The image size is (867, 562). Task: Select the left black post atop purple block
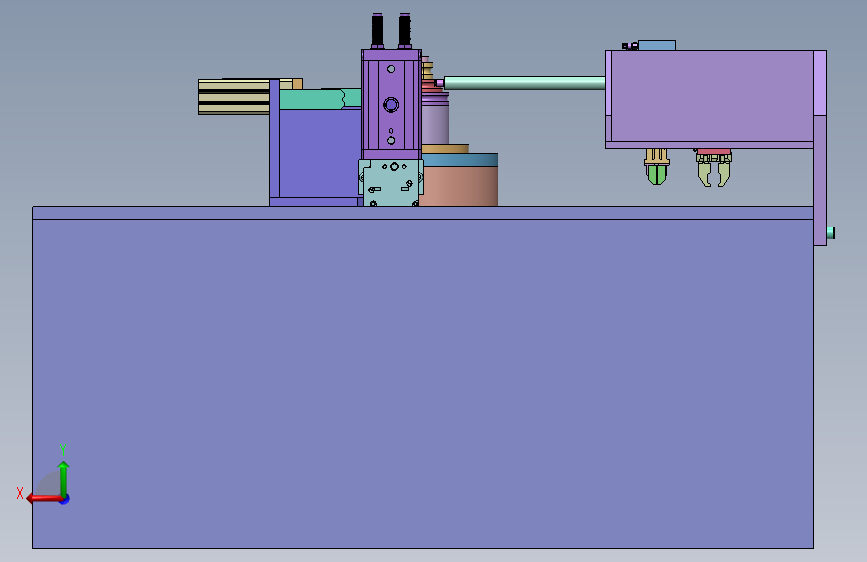(377, 30)
